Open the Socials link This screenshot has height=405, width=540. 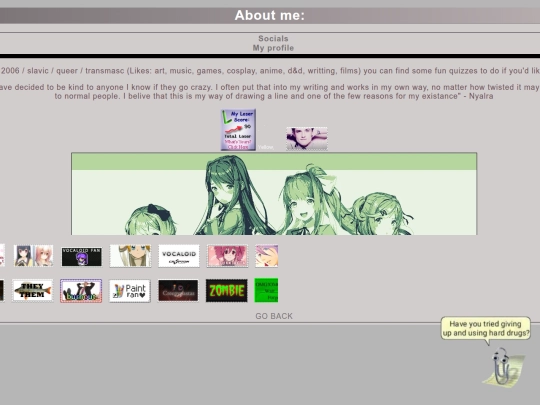click(273, 39)
